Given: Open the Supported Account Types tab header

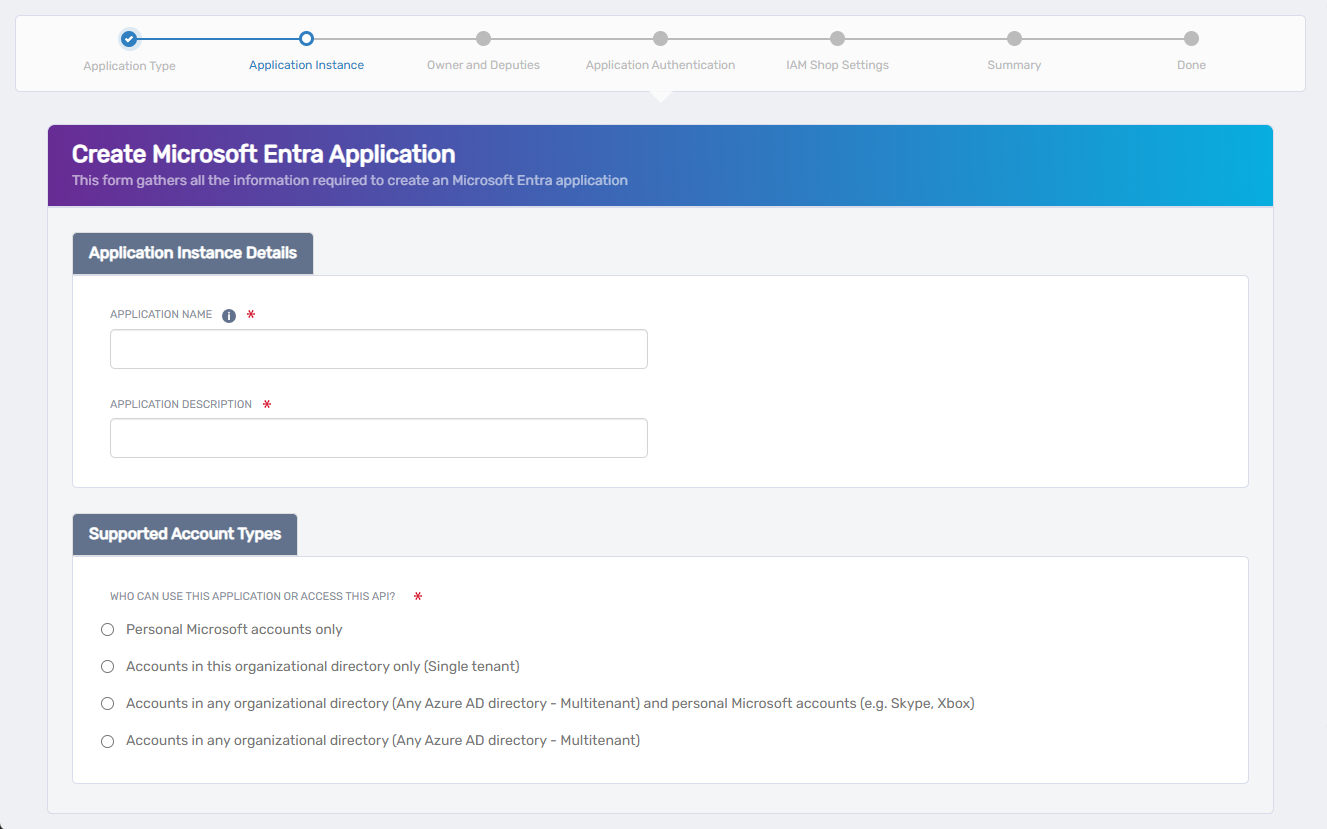Looking at the screenshot, I should point(184,534).
